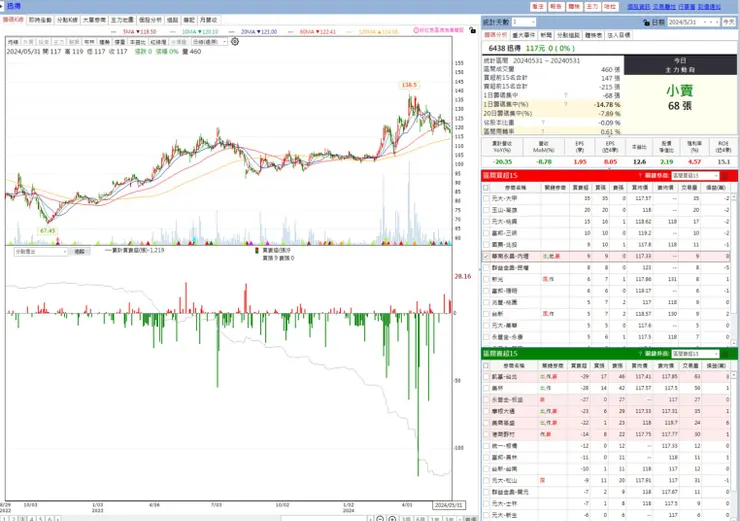Screen dimensions: 740x521
Task: Open the 日線(還原) period dropdown
Action: 210,42
